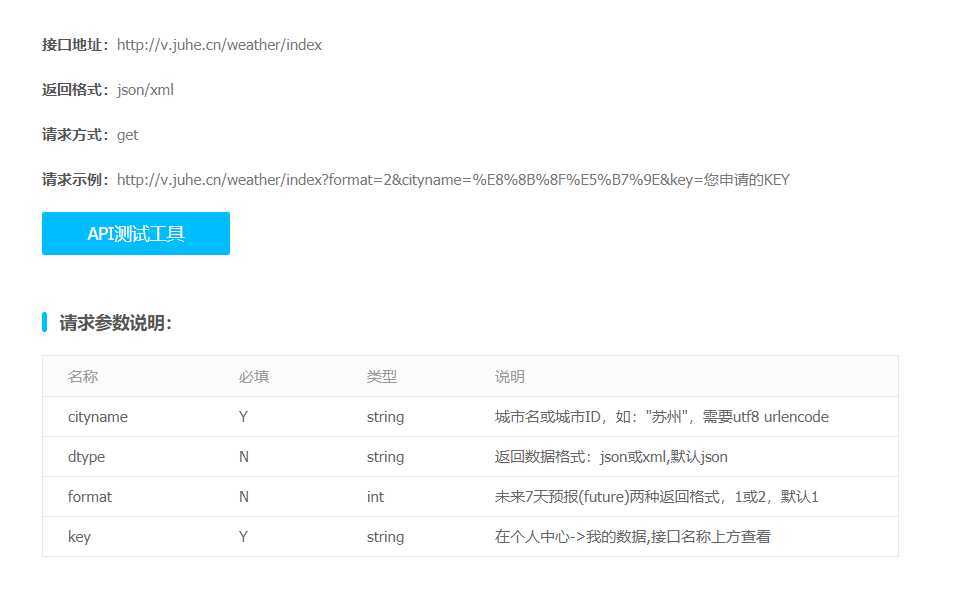
Task: Select the interface URL http://v.juhe.cn/weather/index
Action: [x=219, y=45]
